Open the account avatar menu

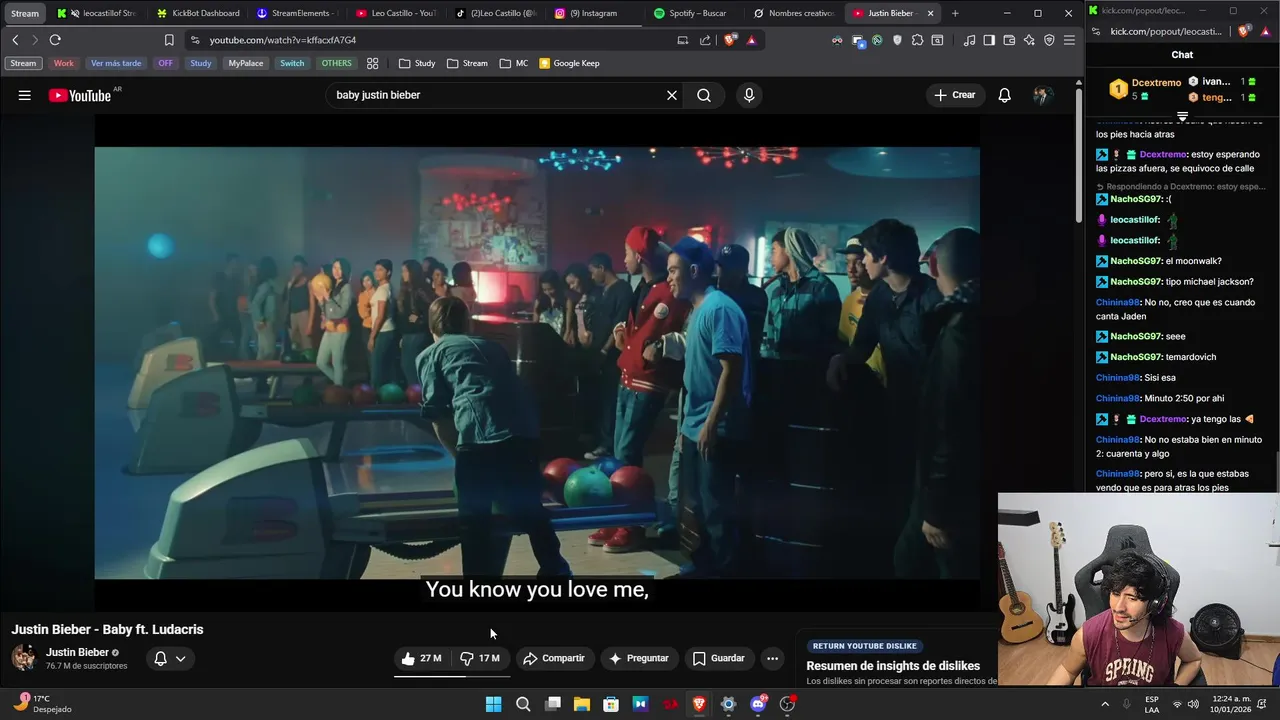pyautogui.click(x=1043, y=95)
